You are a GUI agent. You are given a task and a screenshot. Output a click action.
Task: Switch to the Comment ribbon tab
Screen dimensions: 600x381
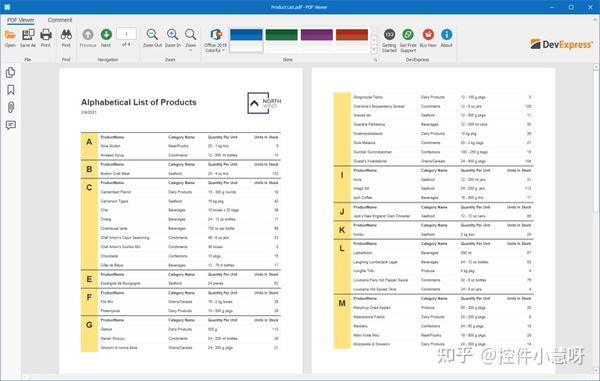click(60, 20)
